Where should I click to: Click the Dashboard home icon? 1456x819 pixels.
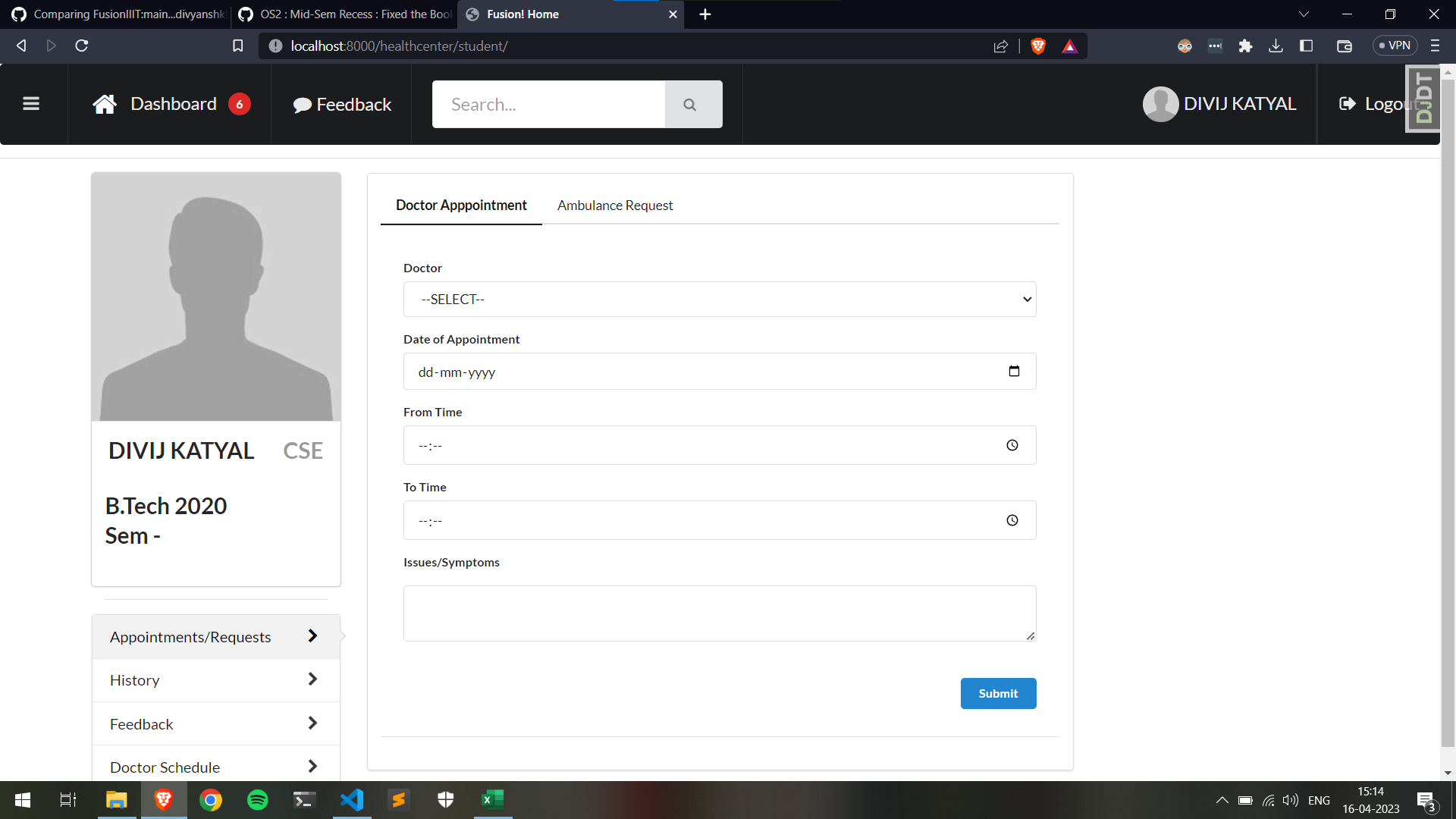105,104
